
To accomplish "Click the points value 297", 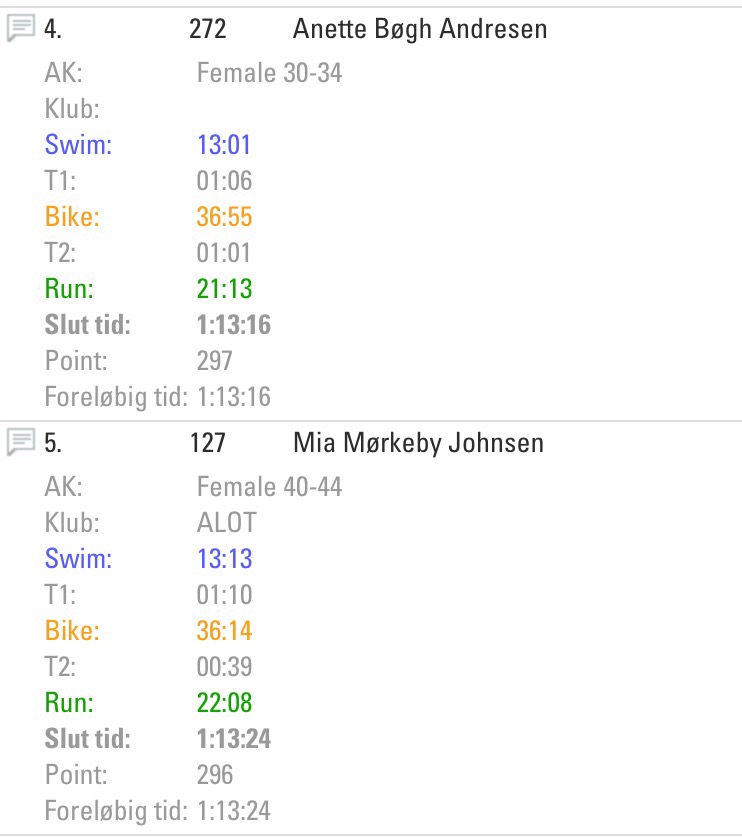I will (x=215, y=361).
